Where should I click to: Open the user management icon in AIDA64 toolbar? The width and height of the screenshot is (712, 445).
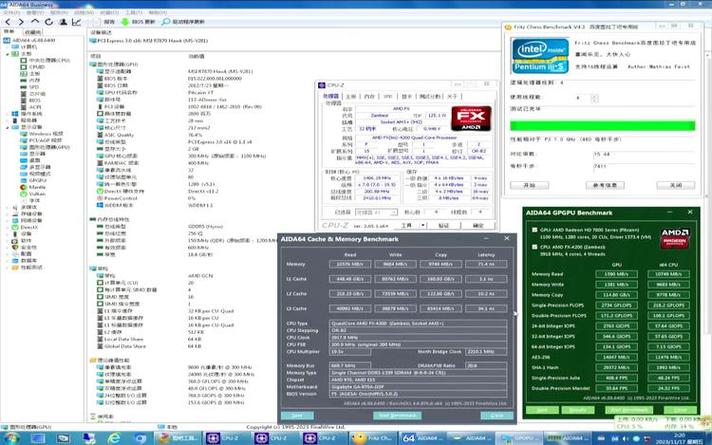63,22
